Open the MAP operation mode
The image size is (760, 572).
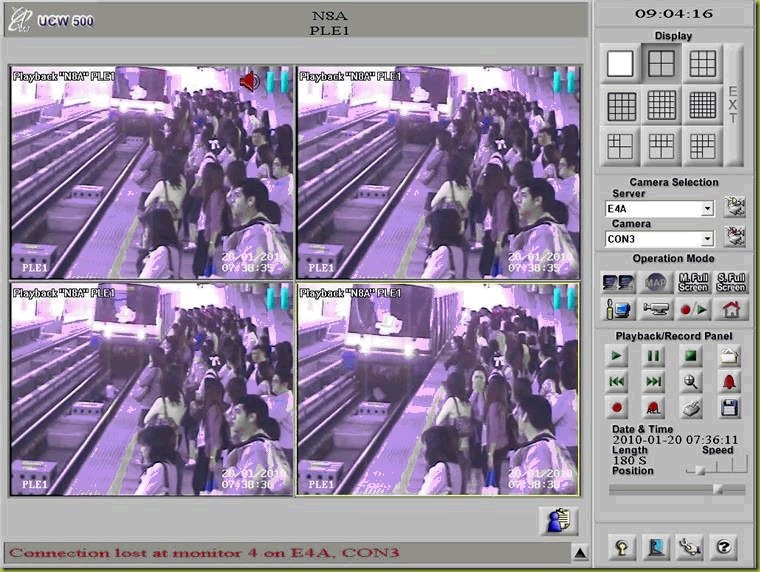(655, 283)
